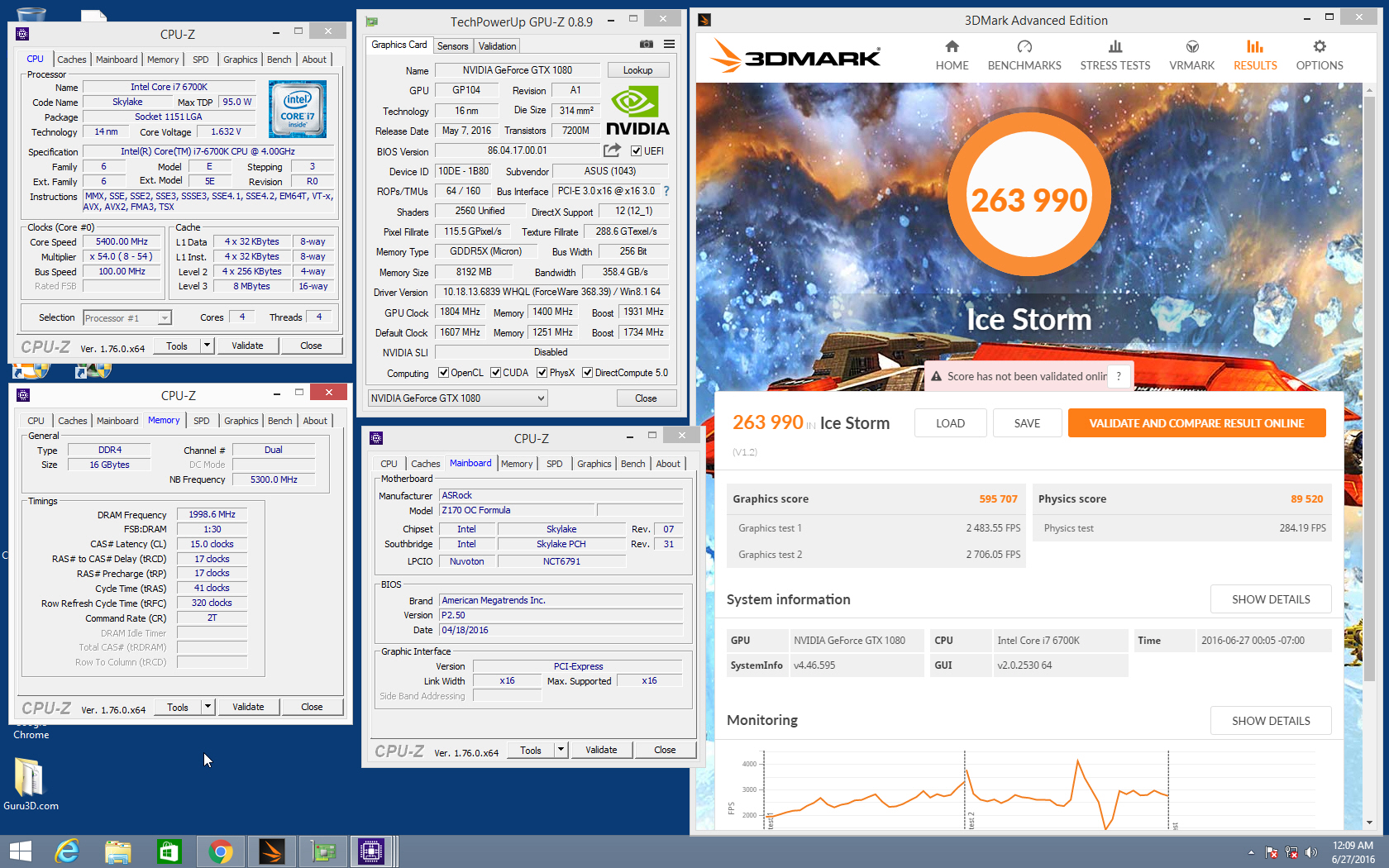This screenshot has height=868, width=1389.
Task: Open Windows Store taskbar icon
Action: tap(169, 851)
